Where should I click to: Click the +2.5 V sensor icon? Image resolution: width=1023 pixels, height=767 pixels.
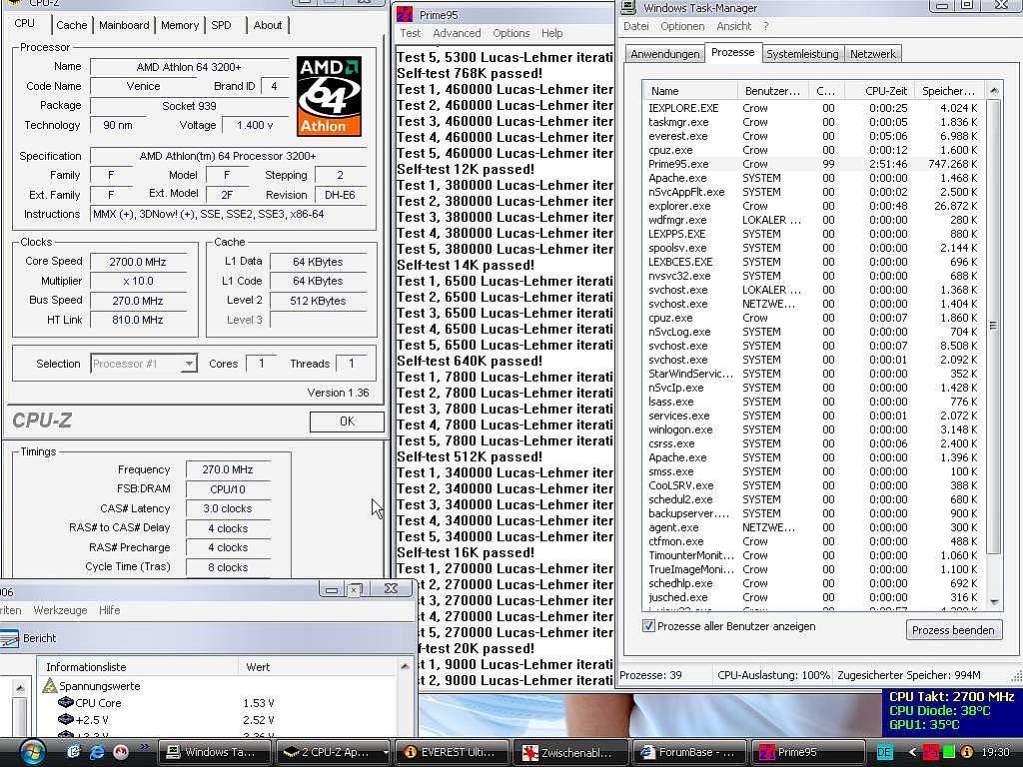(x=65, y=719)
